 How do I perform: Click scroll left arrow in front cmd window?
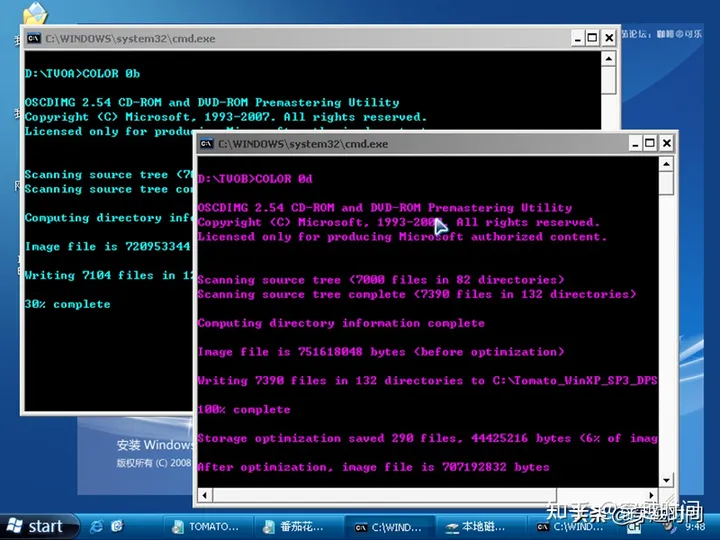point(205,495)
